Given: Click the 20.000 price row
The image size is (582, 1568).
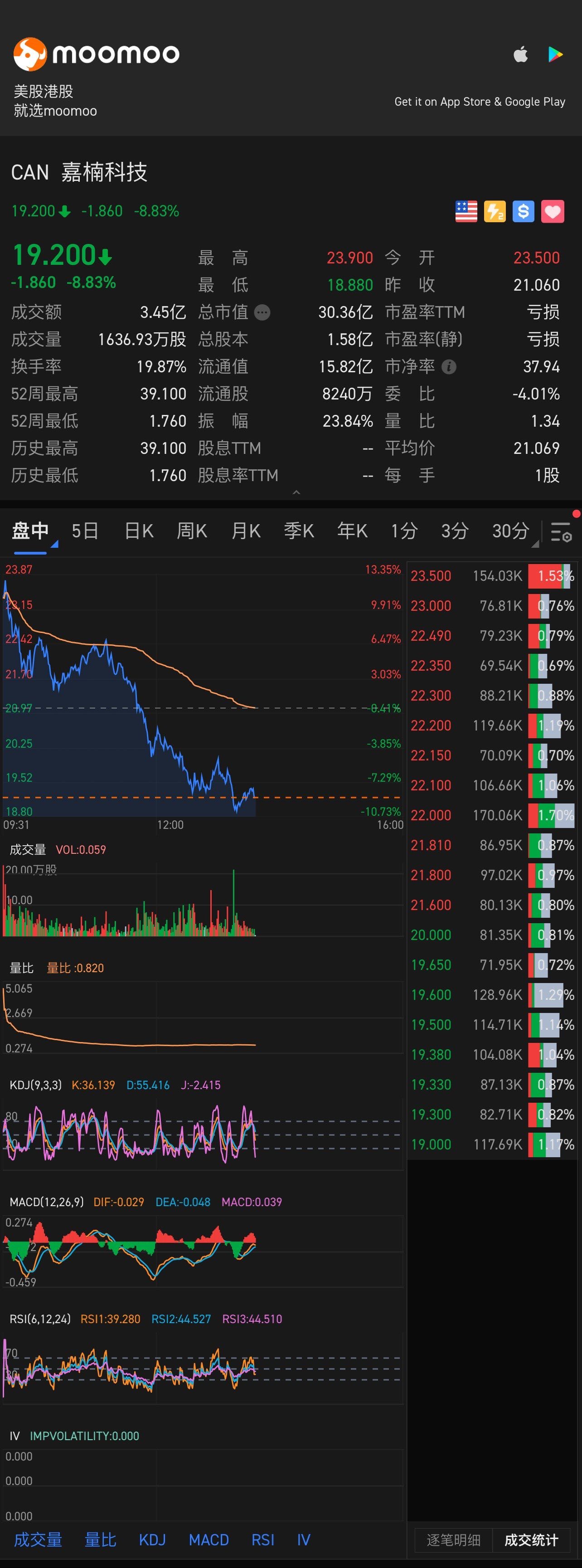Looking at the screenshot, I should click(x=491, y=935).
